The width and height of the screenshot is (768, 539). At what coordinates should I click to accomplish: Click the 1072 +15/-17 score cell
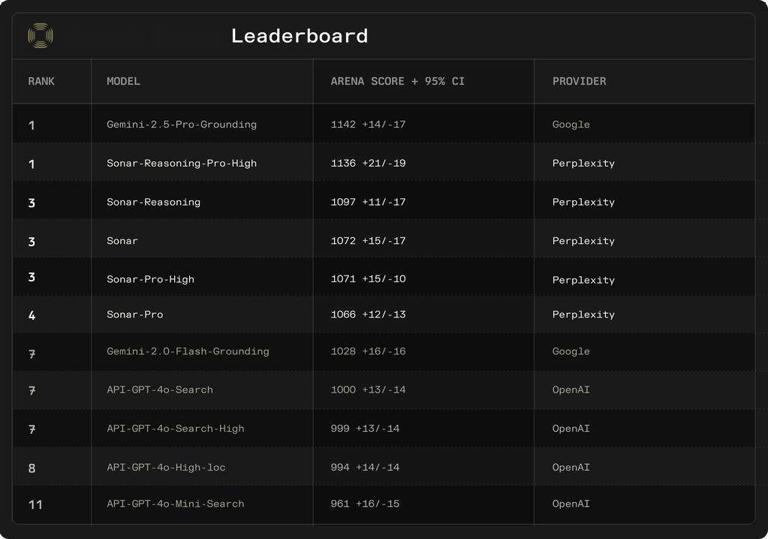point(368,241)
